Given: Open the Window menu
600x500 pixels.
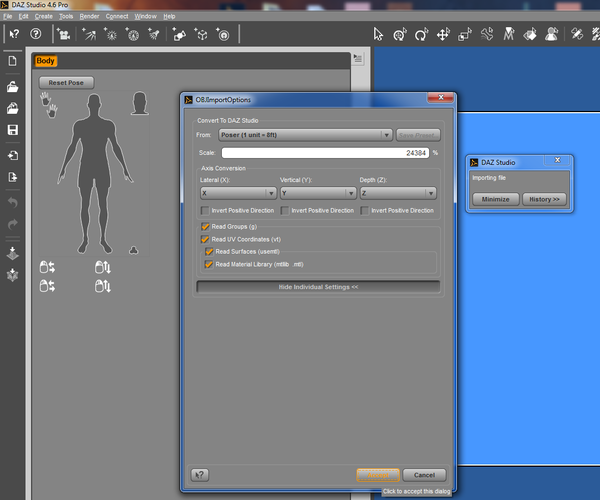Looking at the screenshot, I should click(x=145, y=16).
